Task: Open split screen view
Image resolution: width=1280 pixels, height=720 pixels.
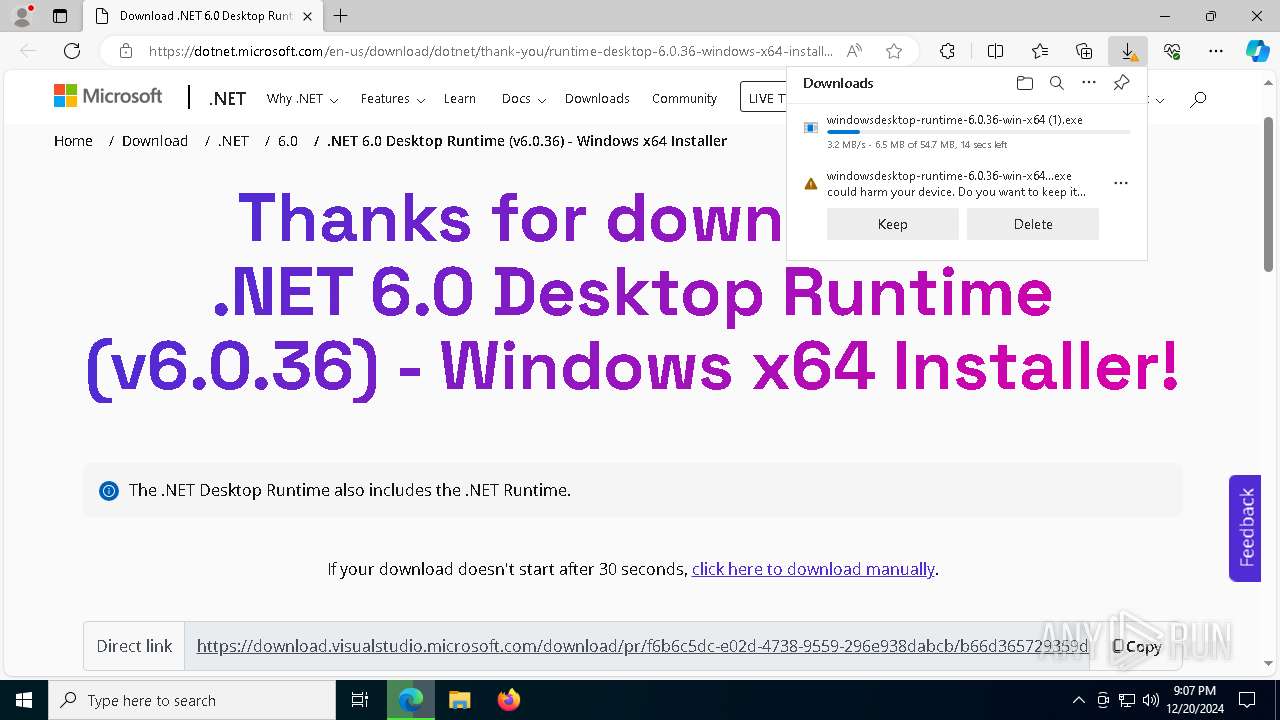Action: (995, 51)
